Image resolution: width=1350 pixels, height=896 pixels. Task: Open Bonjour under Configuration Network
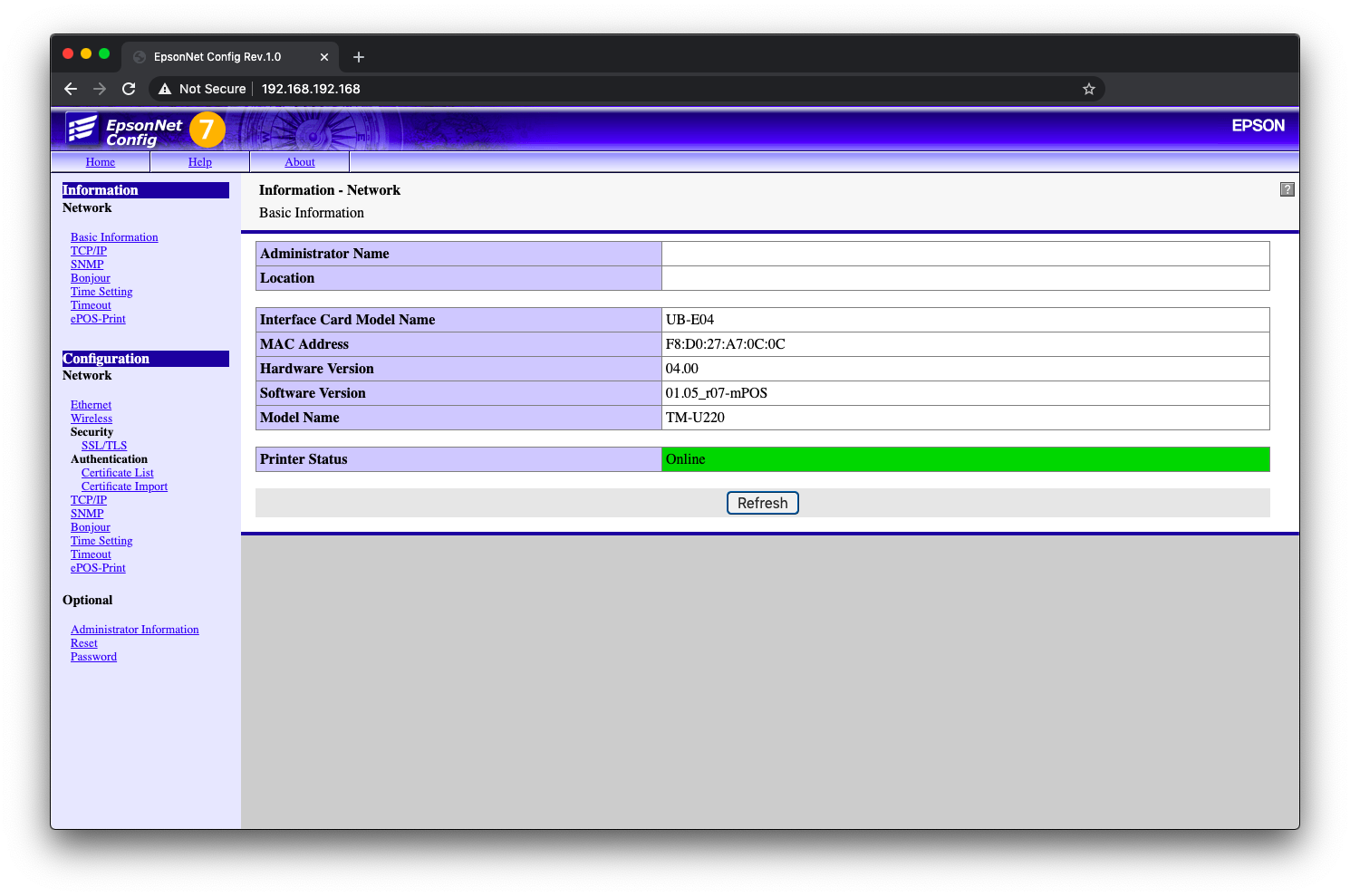coord(91,527)
